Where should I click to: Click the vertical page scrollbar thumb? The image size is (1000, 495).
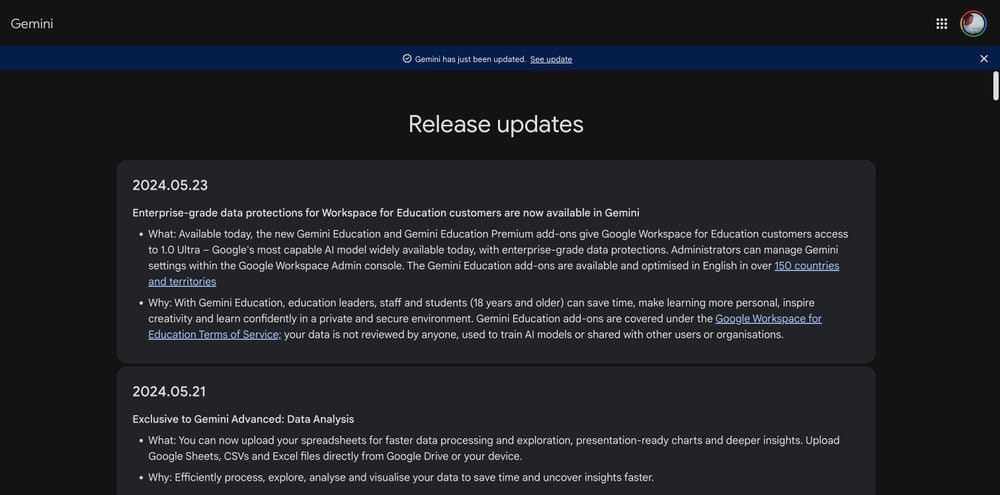click(995, 86)
